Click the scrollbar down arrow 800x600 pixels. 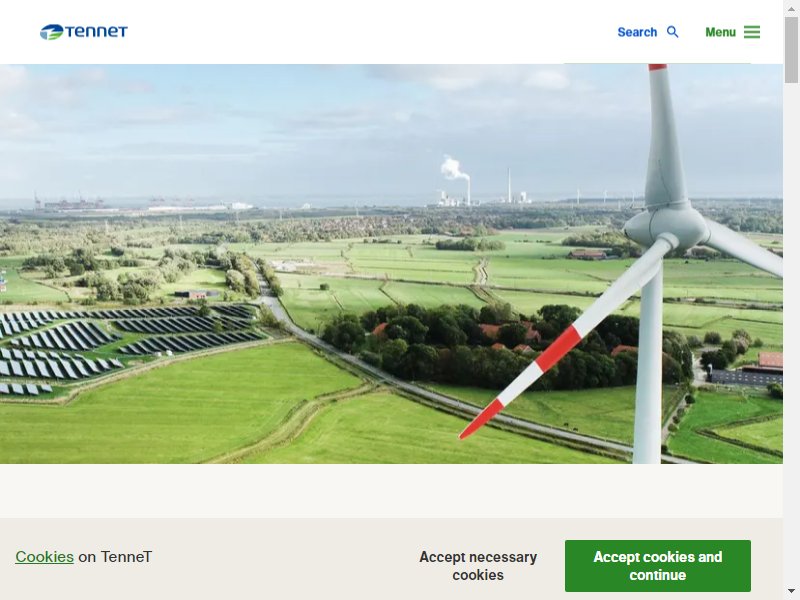coord(791,591)
